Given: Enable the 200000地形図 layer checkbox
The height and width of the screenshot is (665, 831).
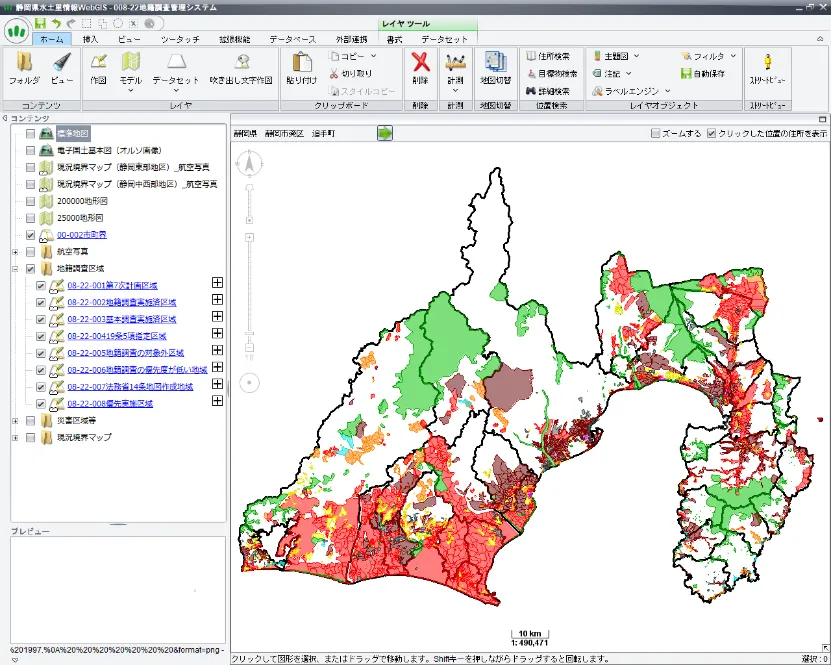Looking at the screenshot, I should tap(30, 201).
